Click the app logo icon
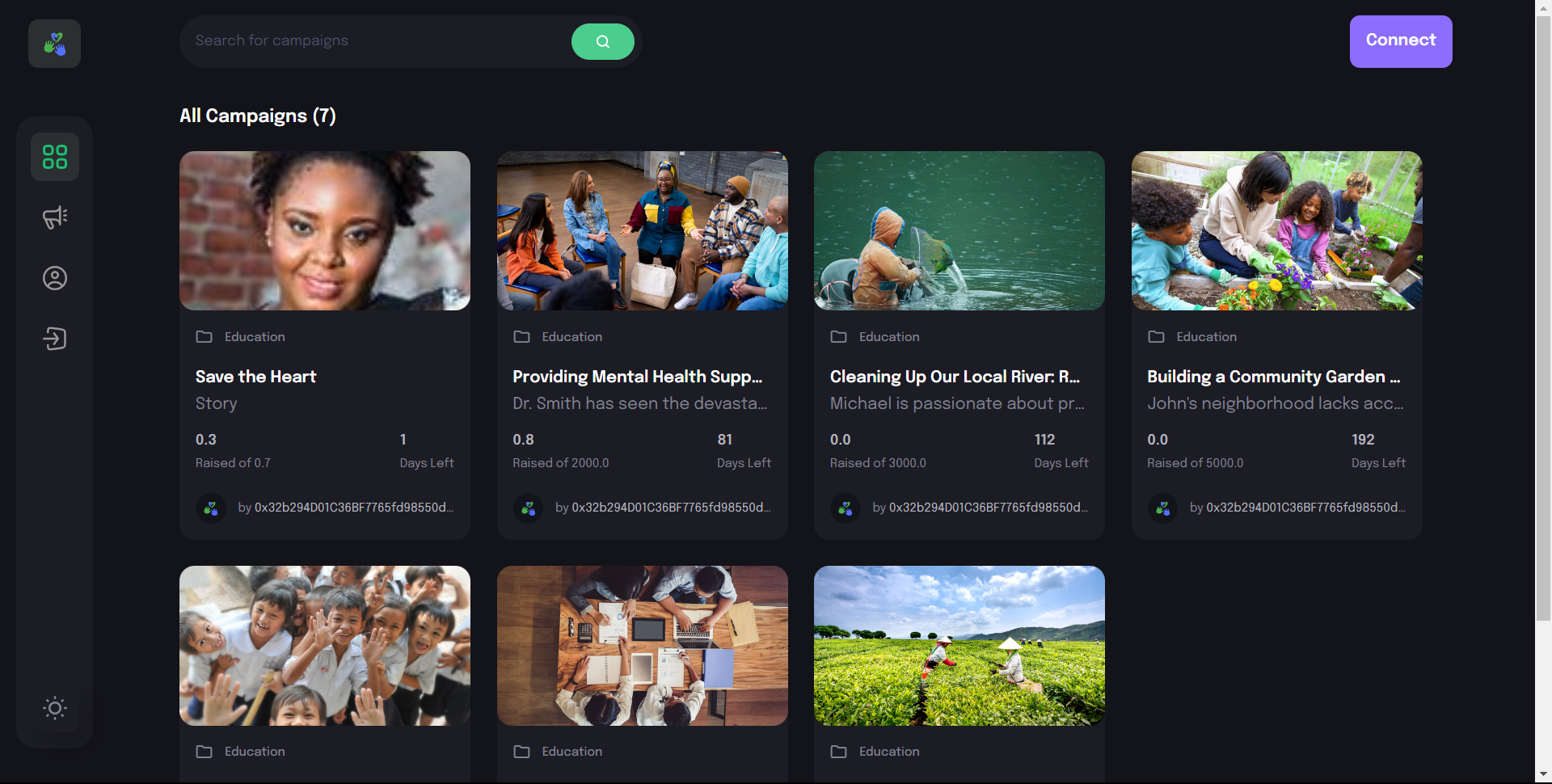The height and width of the screenshot is (784, 1552). coord(54,44)
